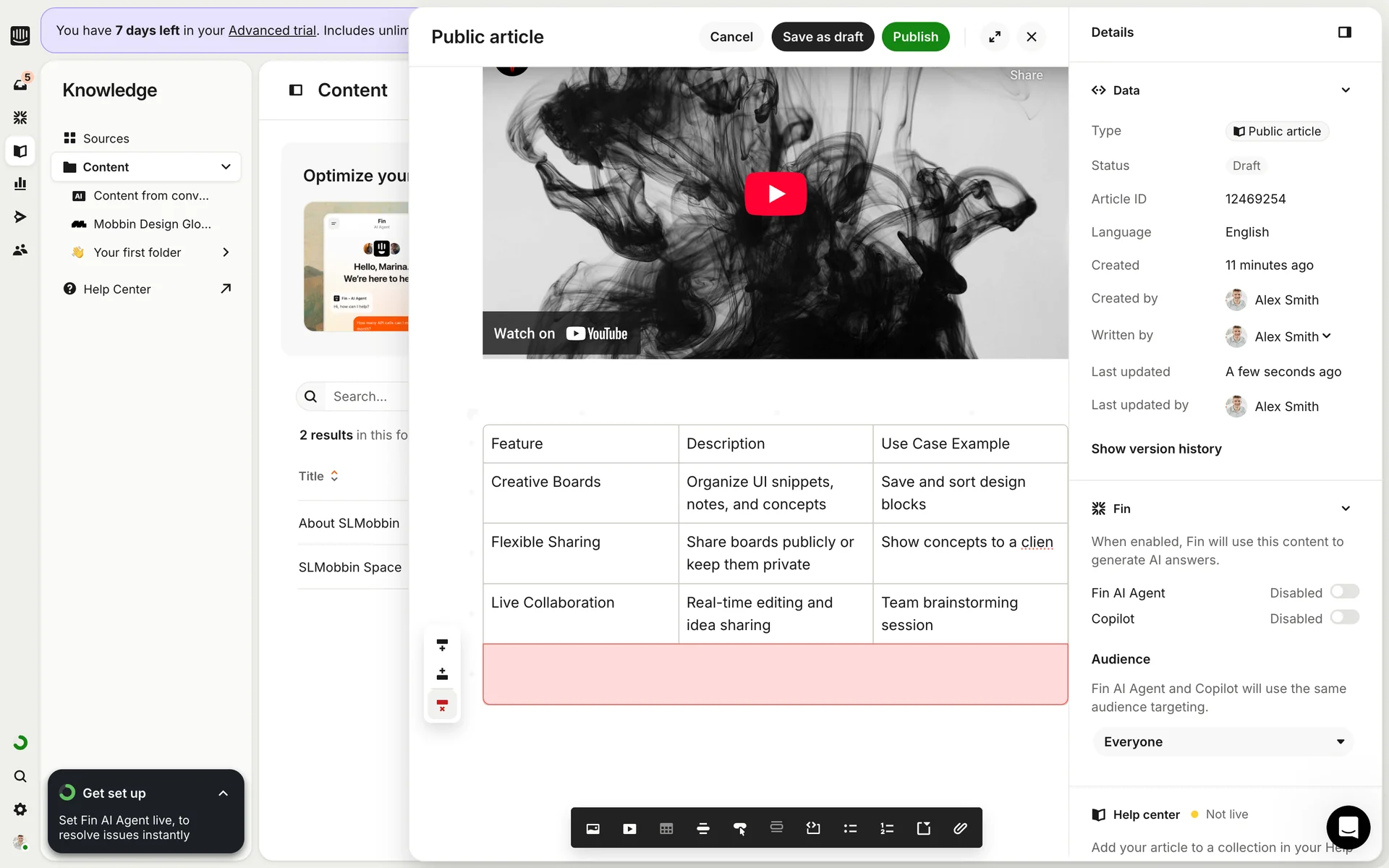Screen dimensions: 1389x868
Task: Add a bulleted list
Action: [x=850, y=828]
